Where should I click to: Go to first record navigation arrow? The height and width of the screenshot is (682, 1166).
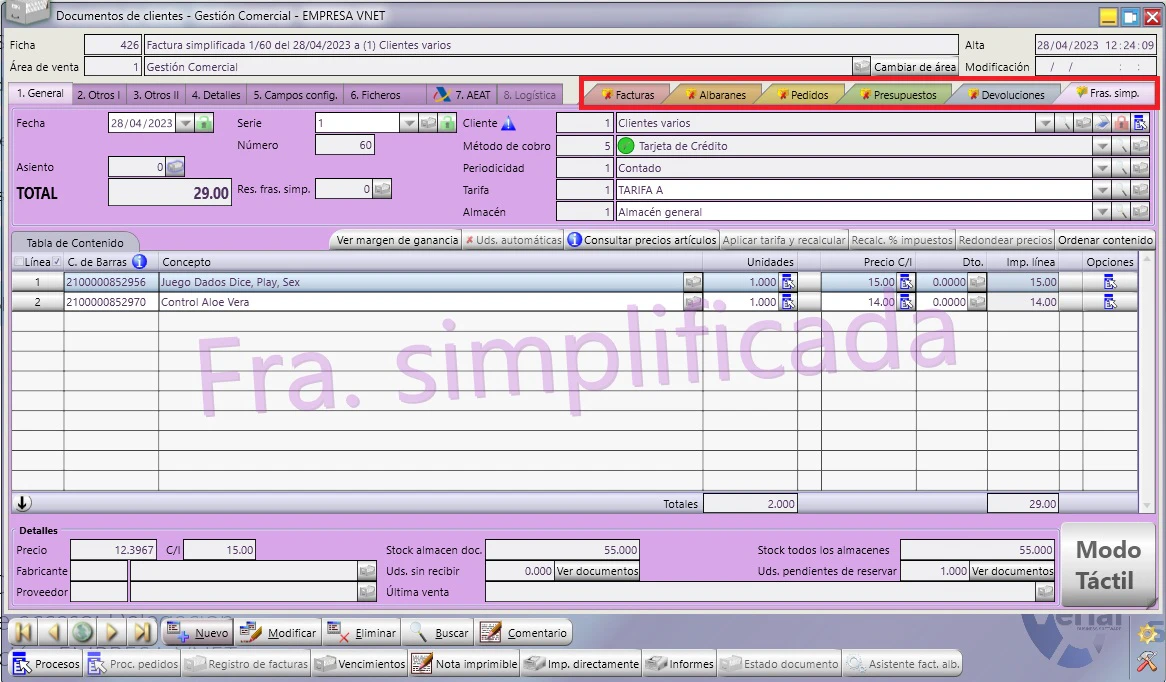click(24, 632)
